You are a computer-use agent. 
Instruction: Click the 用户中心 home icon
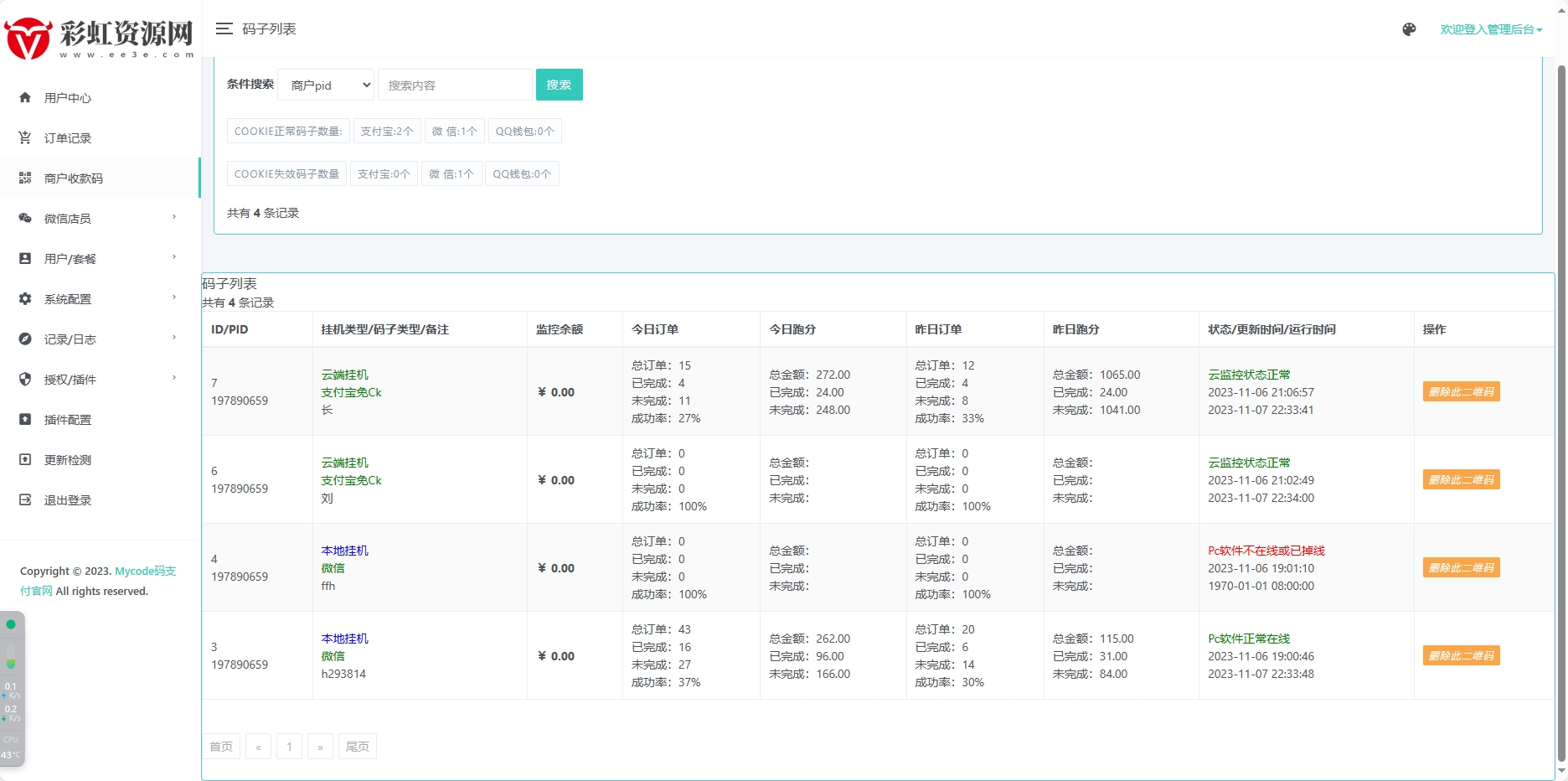click(x=25, y=98)
